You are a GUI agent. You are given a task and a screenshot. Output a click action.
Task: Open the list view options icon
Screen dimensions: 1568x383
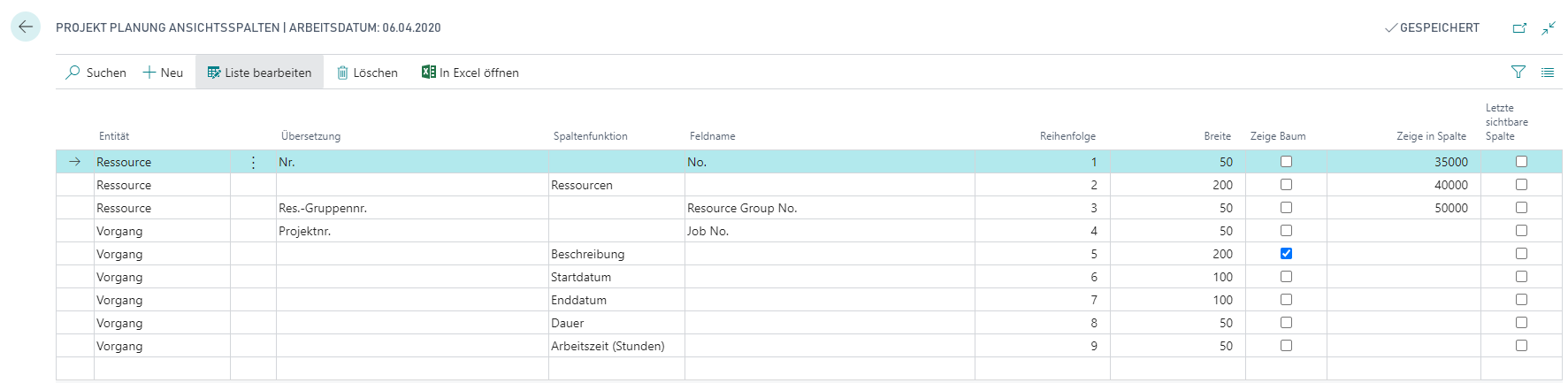(x=1548, y=73)
